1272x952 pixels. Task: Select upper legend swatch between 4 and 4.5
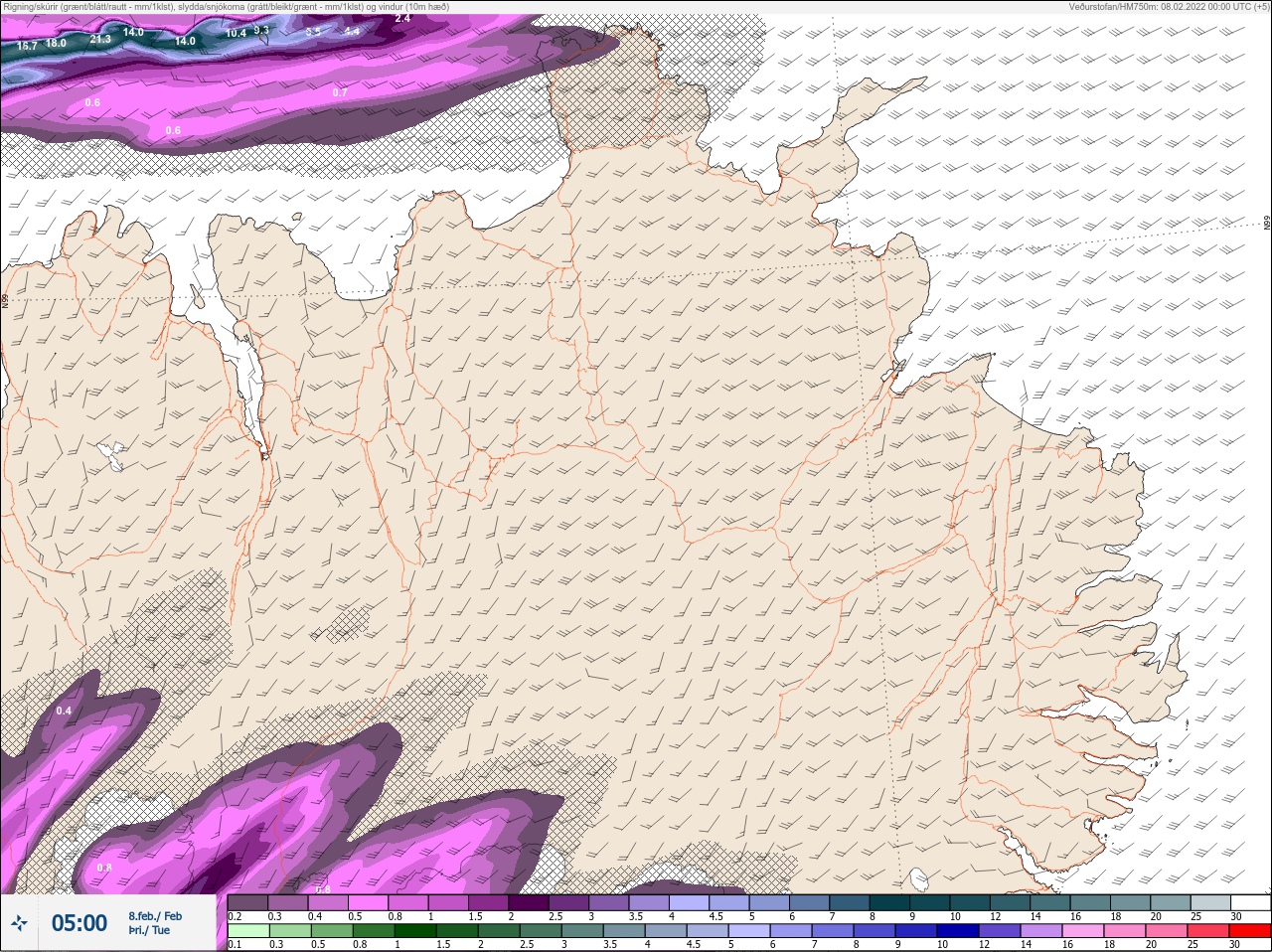coord(689,902)
